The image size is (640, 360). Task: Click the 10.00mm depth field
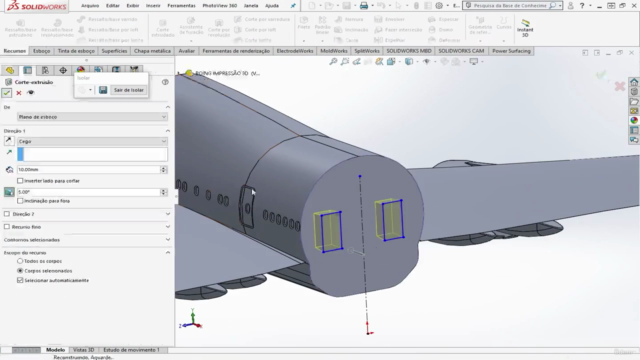89,169
